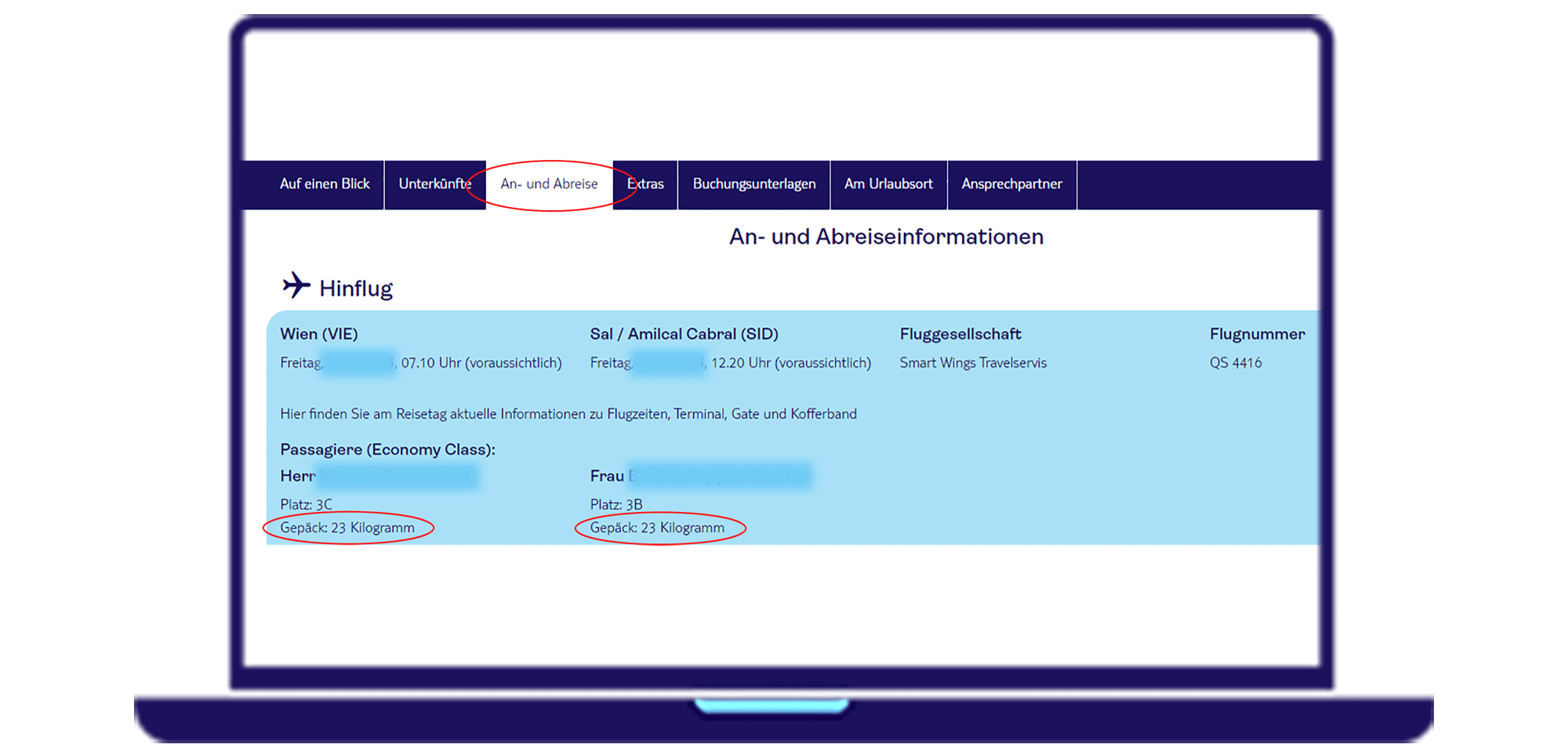The image size is (1568, 748).
Task: Open the Unterkünfte tab
Action: (434, 184)
